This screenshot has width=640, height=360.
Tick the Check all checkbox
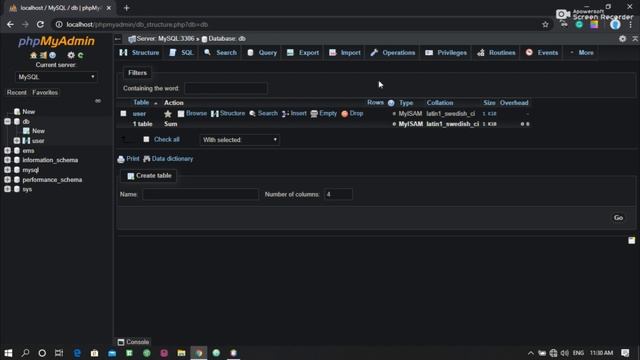pyautogui.click(x=146, y=139)
